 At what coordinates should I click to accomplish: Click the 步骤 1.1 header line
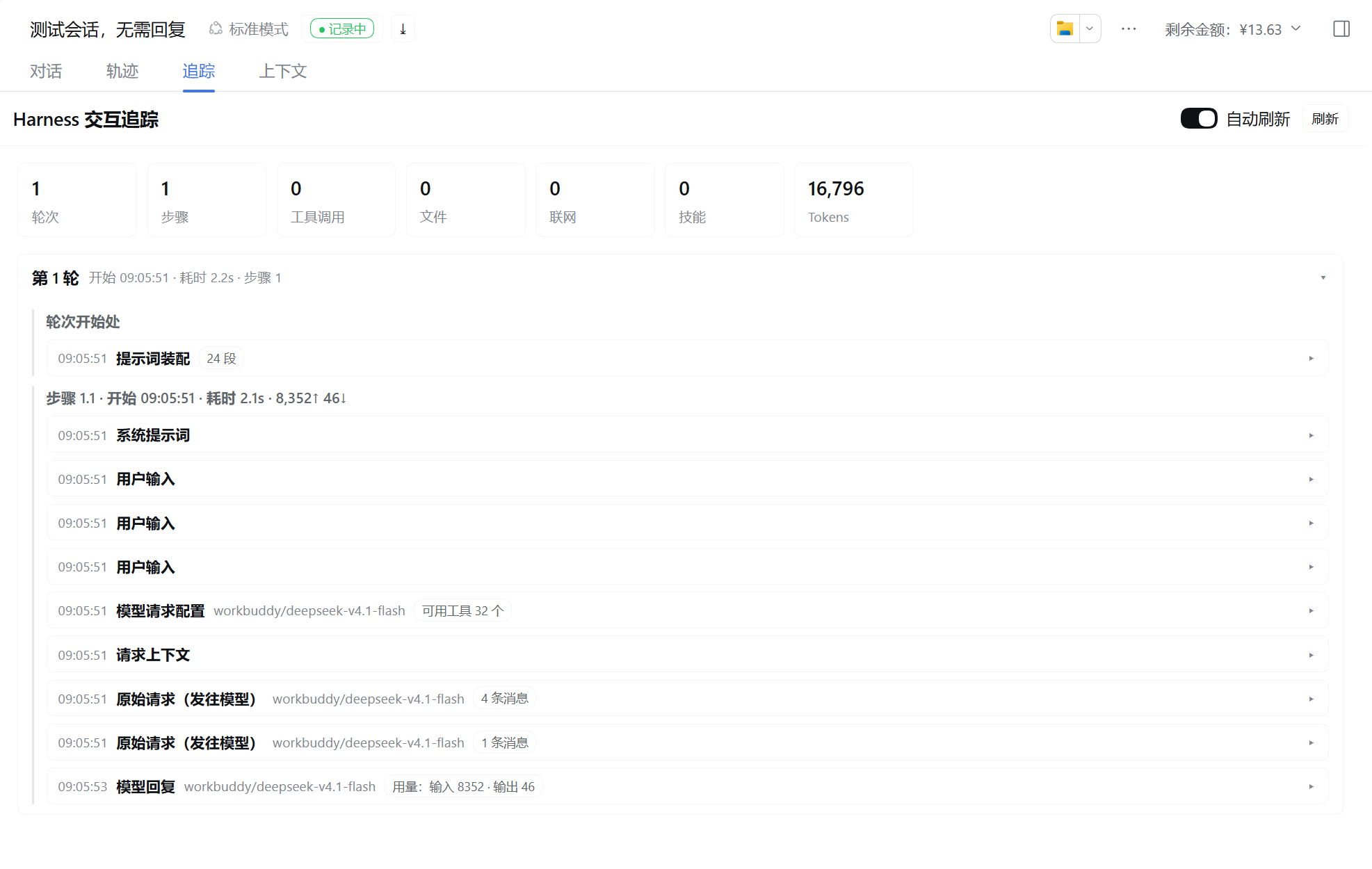[196, 398]
